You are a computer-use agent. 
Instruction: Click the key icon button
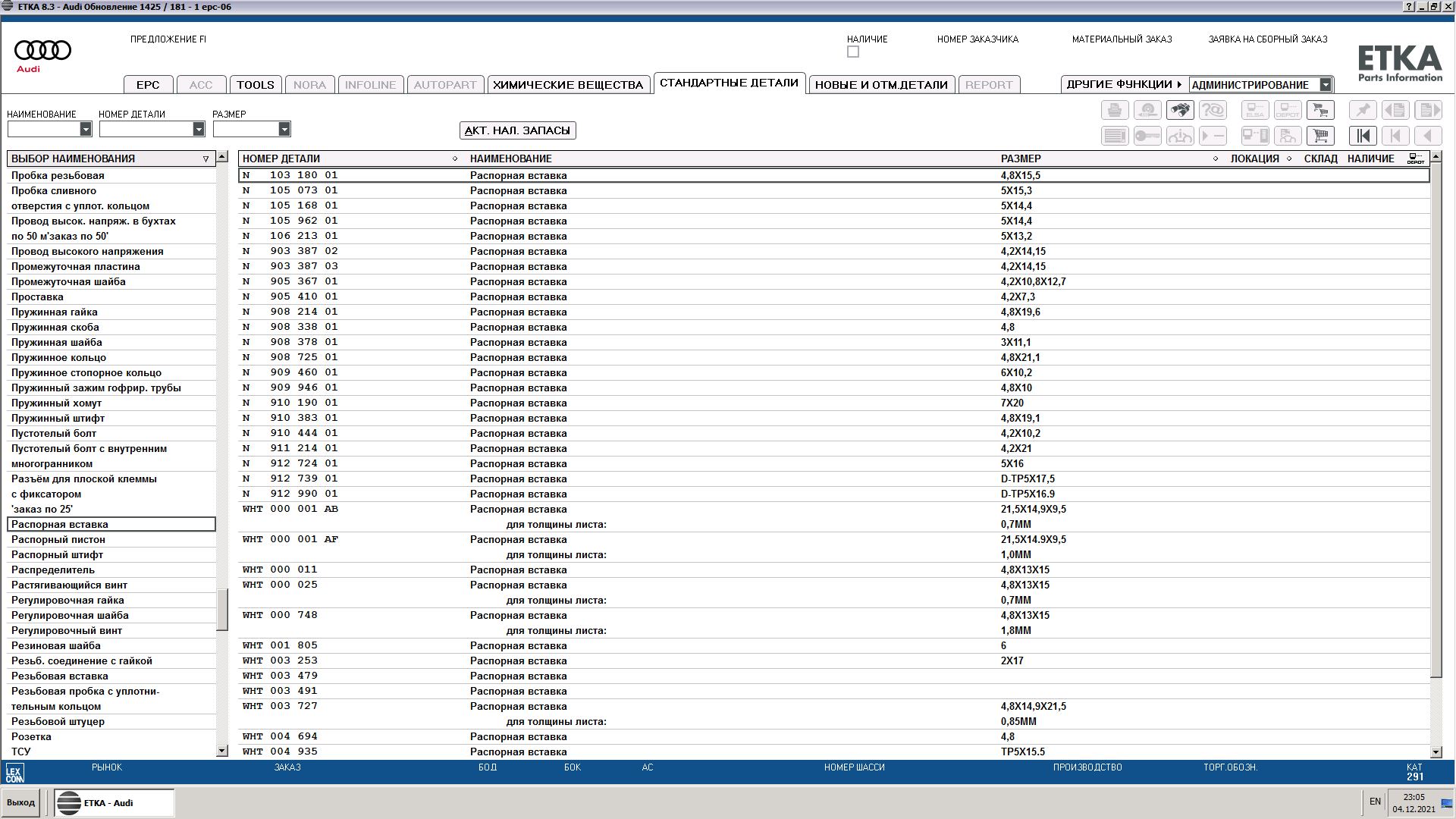(x=1147, y=136)
